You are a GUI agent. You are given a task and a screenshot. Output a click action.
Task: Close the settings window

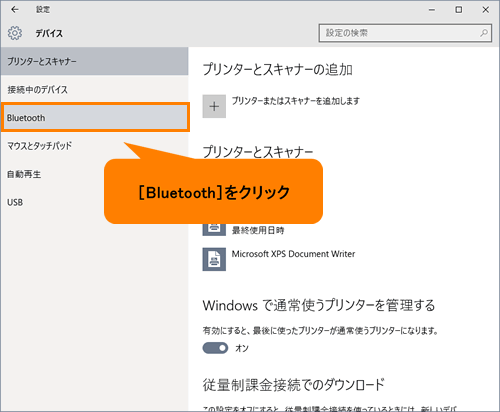(486, 10)
